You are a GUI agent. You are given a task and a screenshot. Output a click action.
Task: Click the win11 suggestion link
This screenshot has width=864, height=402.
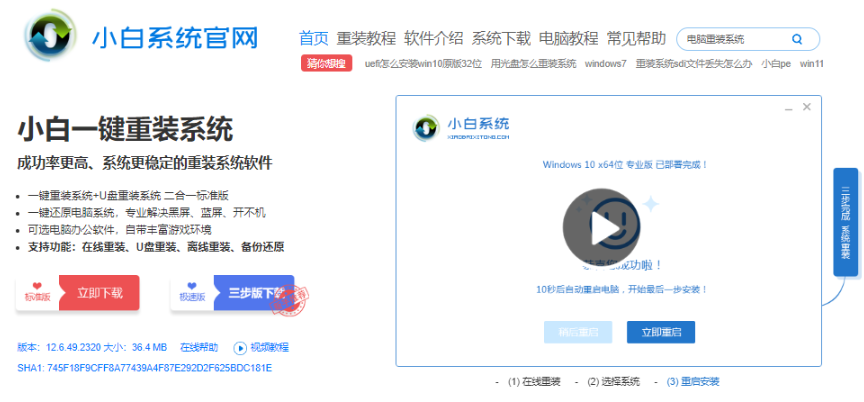812,64
